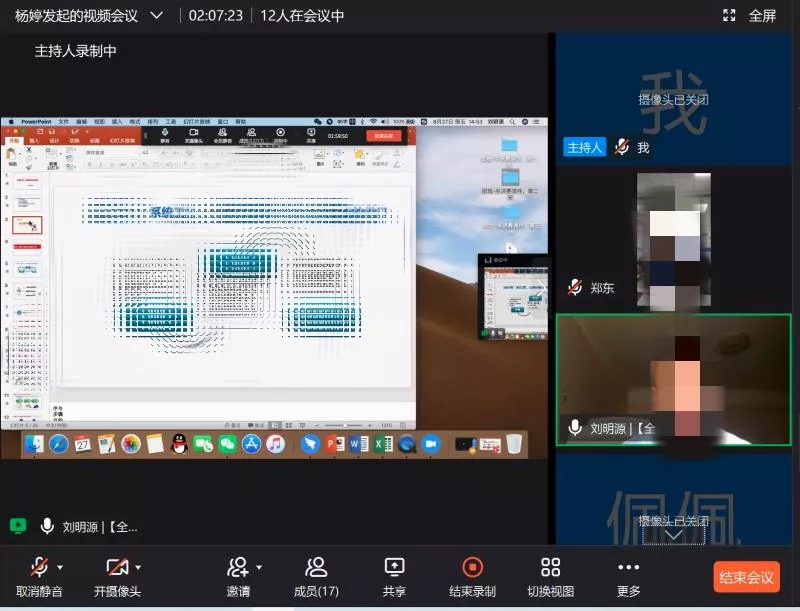Expand the participant list down chevron
The height and width of the screenshot is (611, 800).
[x=674, y=535]
